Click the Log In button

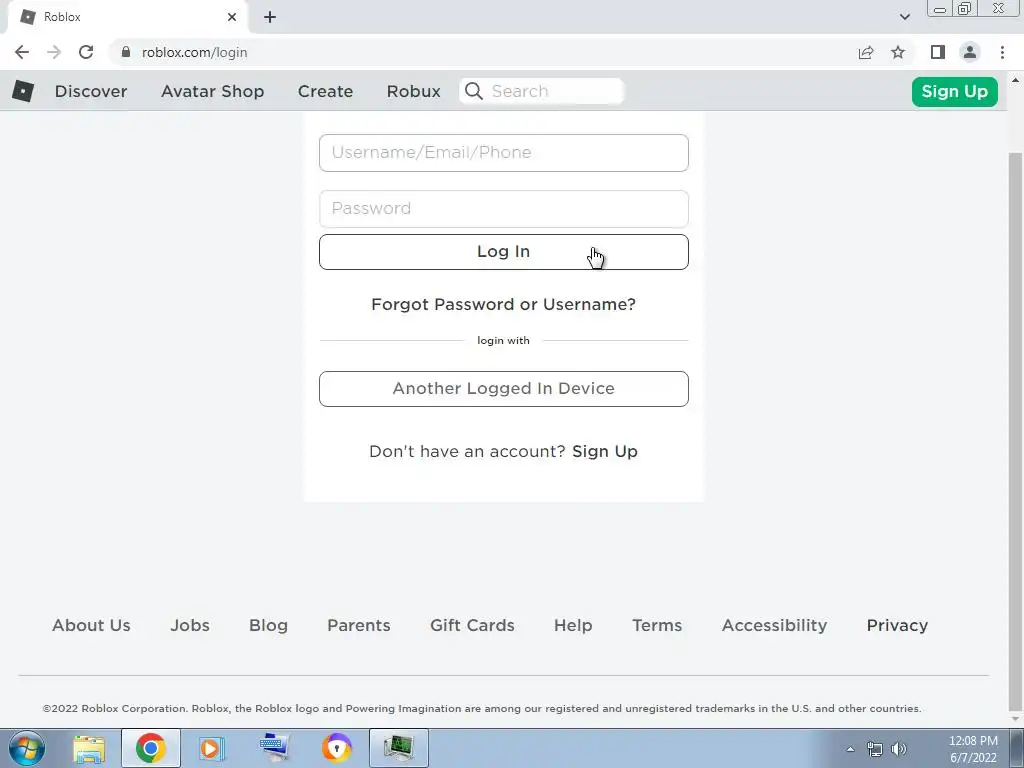point(504,252)
